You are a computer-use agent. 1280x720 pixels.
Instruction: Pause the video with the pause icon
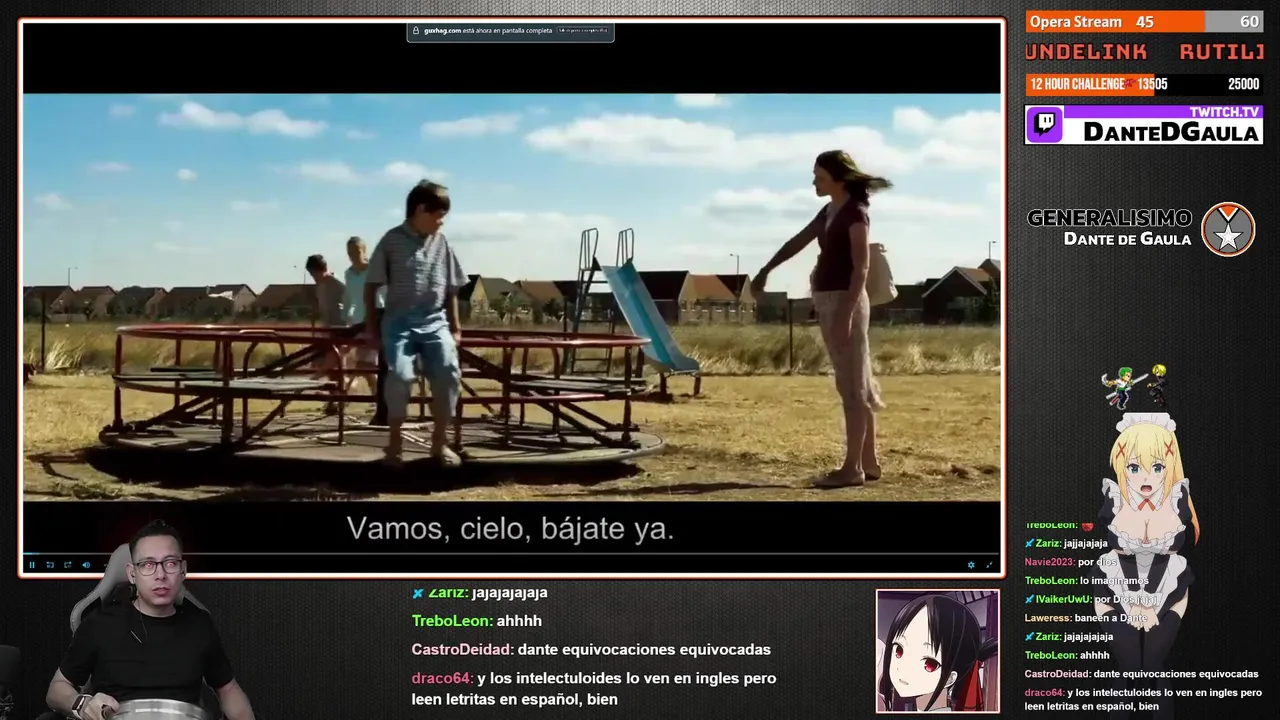pyautogui.click(x=32, y=565)
